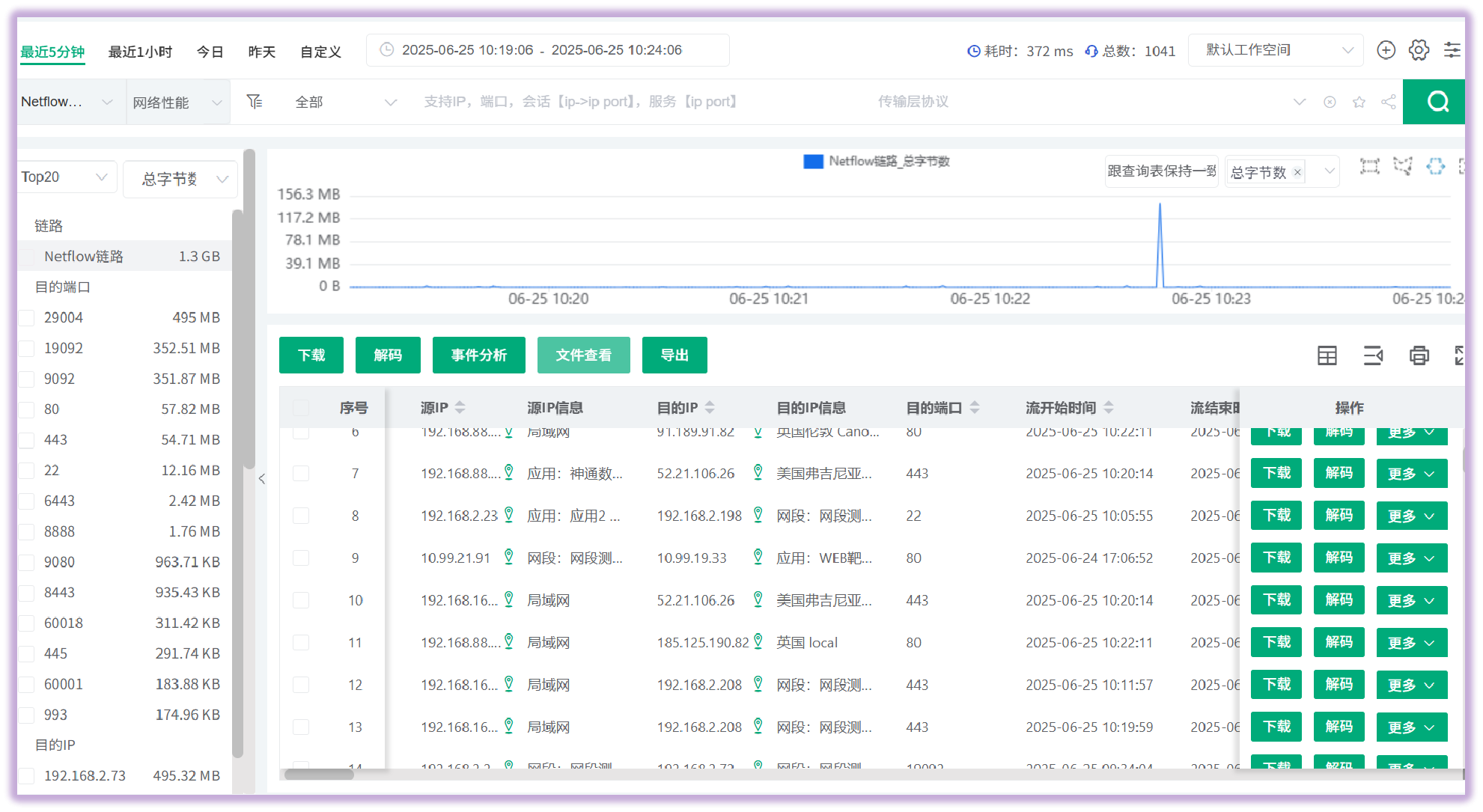1483x812 pixels.
Task: Click location pin beside 185.125.190.82
Action: coord(758,641)
